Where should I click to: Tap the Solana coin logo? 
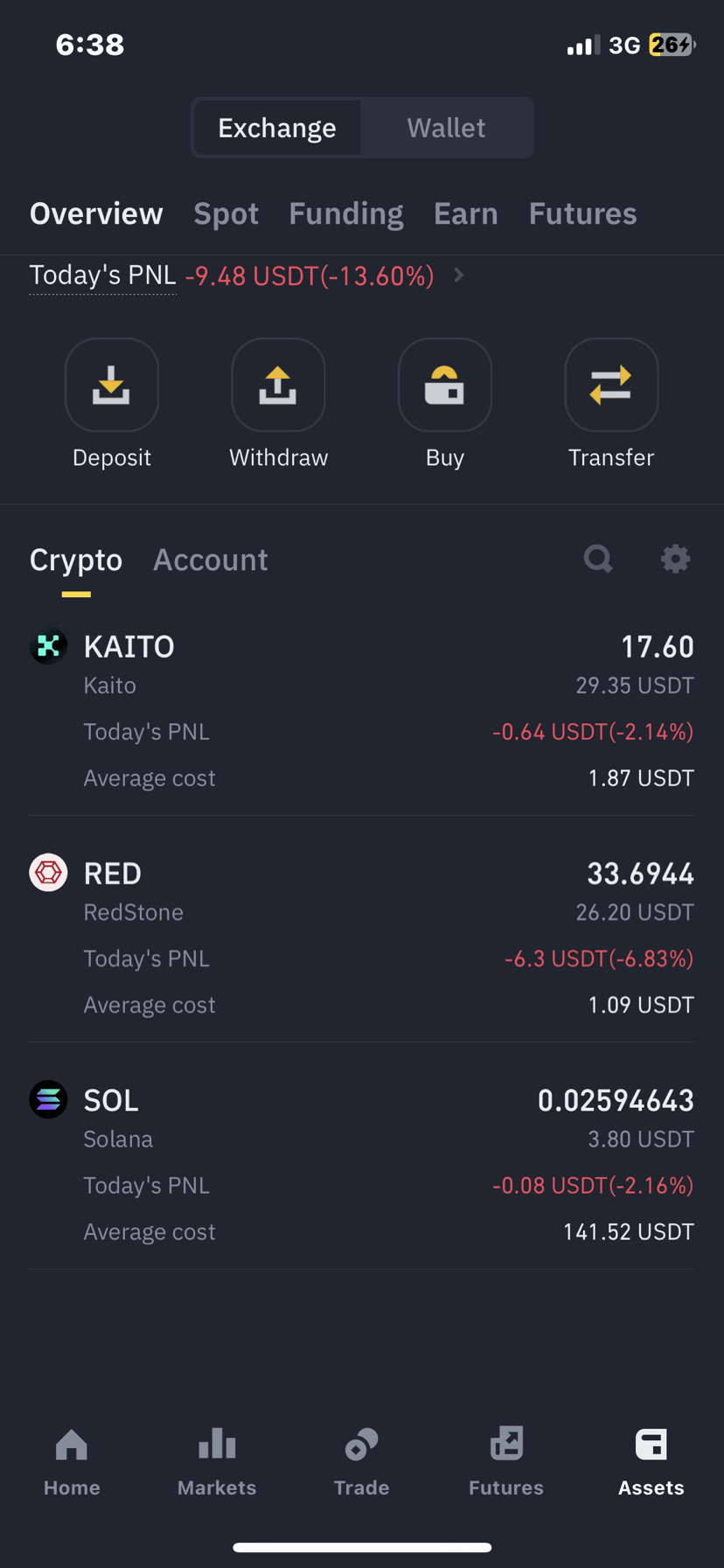pos(48,1099)
